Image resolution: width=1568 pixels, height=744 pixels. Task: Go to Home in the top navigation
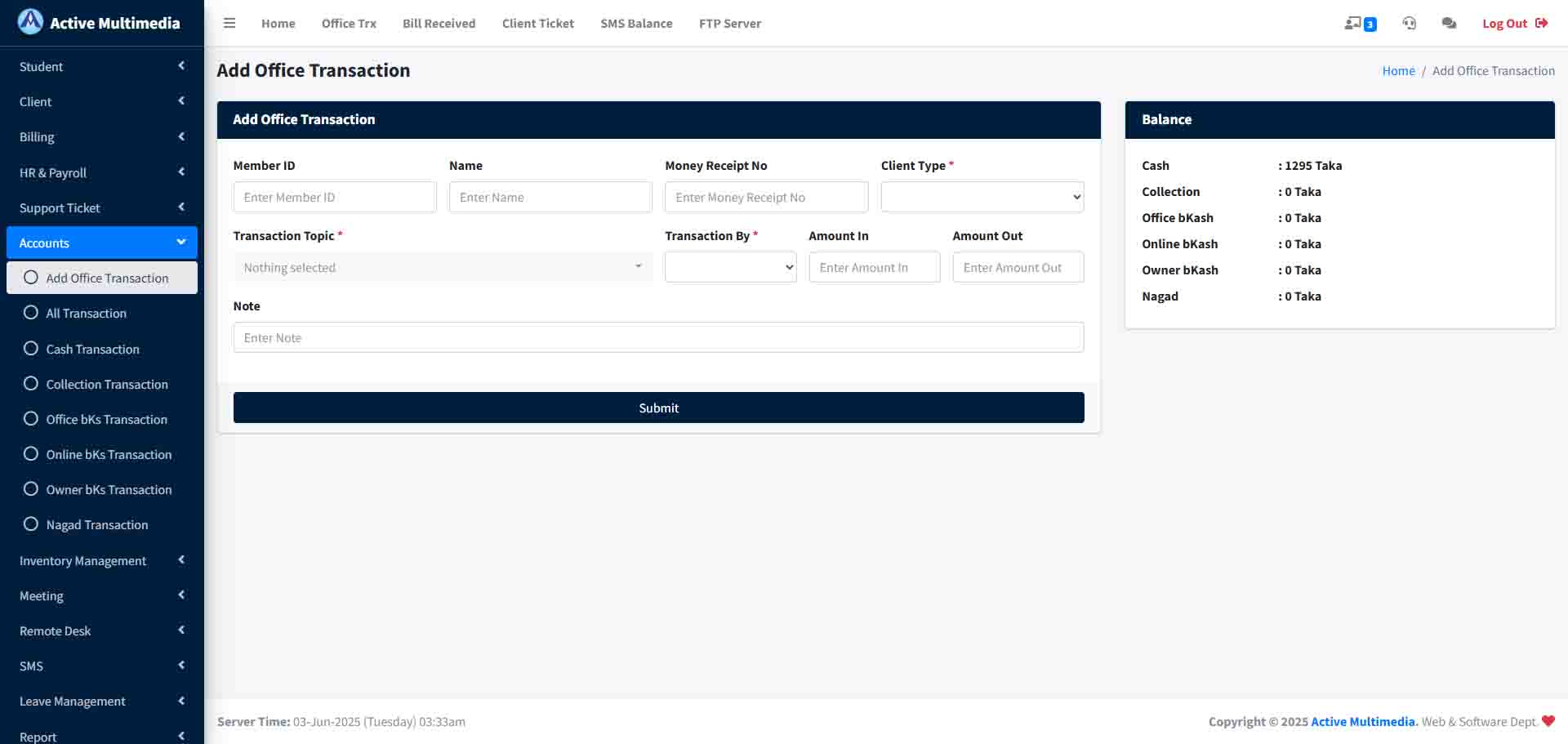point(278,24)
